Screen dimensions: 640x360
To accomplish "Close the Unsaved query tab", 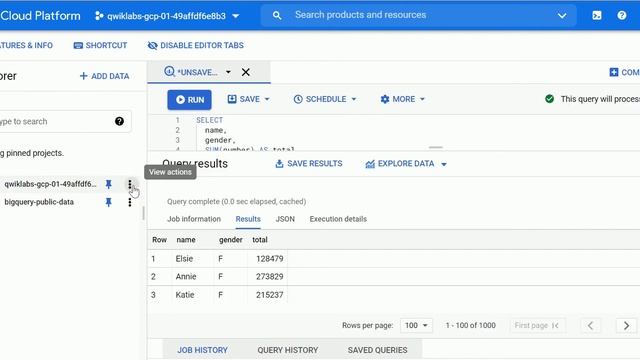I will 246,72.
